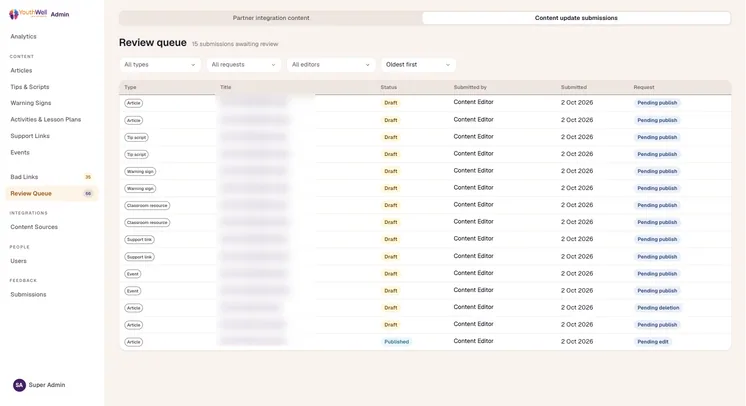Open Submissions under Feedback
The height and width of the screenshot is (406, 746).
(x=29, y=295)
